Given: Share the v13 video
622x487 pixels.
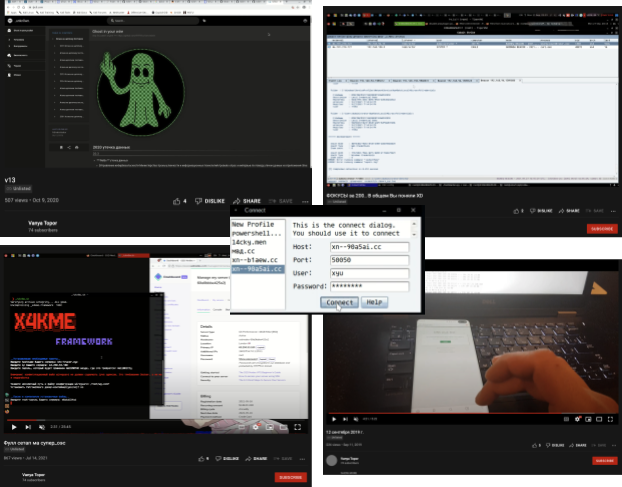Looking at the screenshot, I should coord(247,201).
